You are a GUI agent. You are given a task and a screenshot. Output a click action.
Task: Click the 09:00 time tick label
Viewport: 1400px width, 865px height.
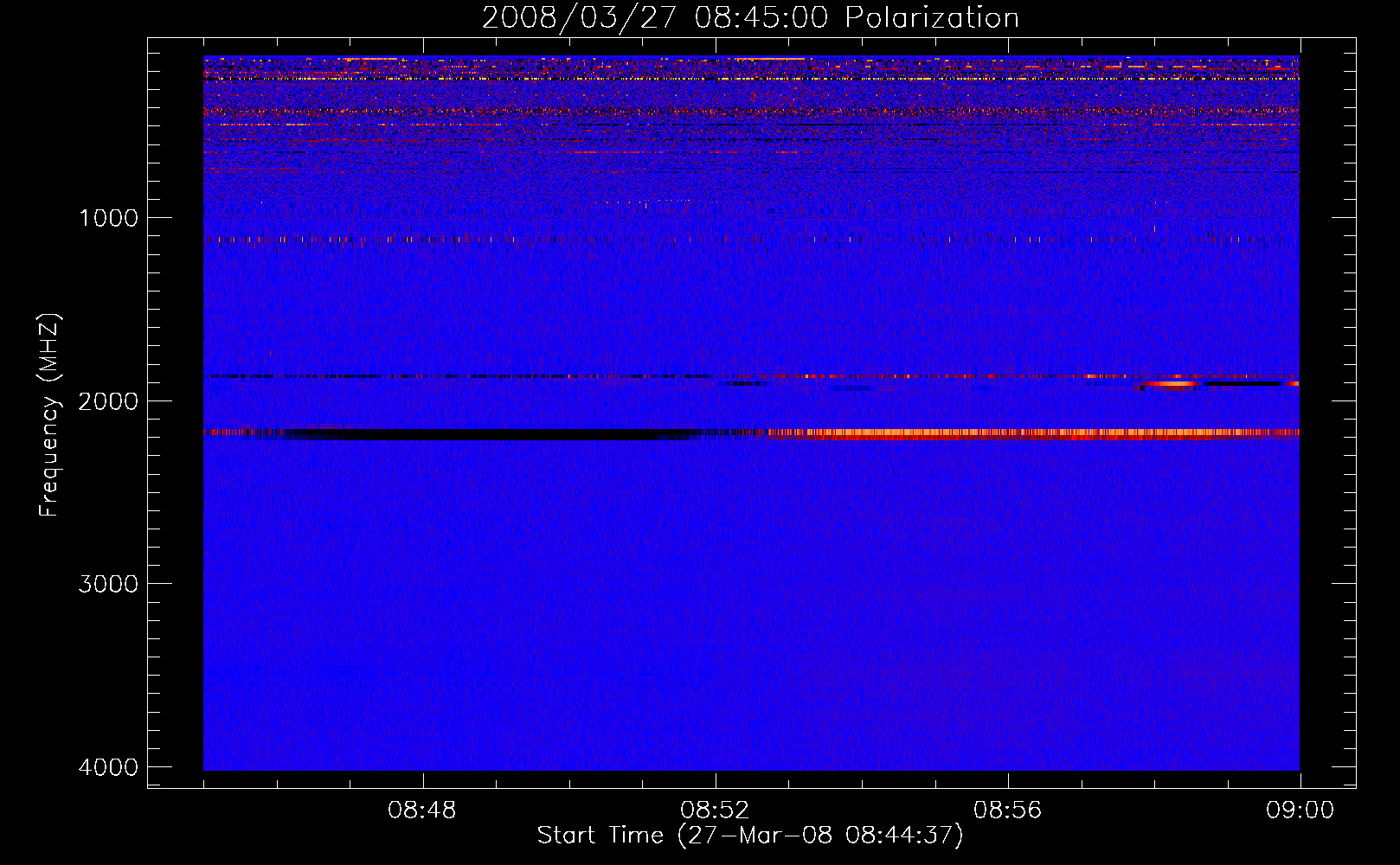click(1300, 811)
